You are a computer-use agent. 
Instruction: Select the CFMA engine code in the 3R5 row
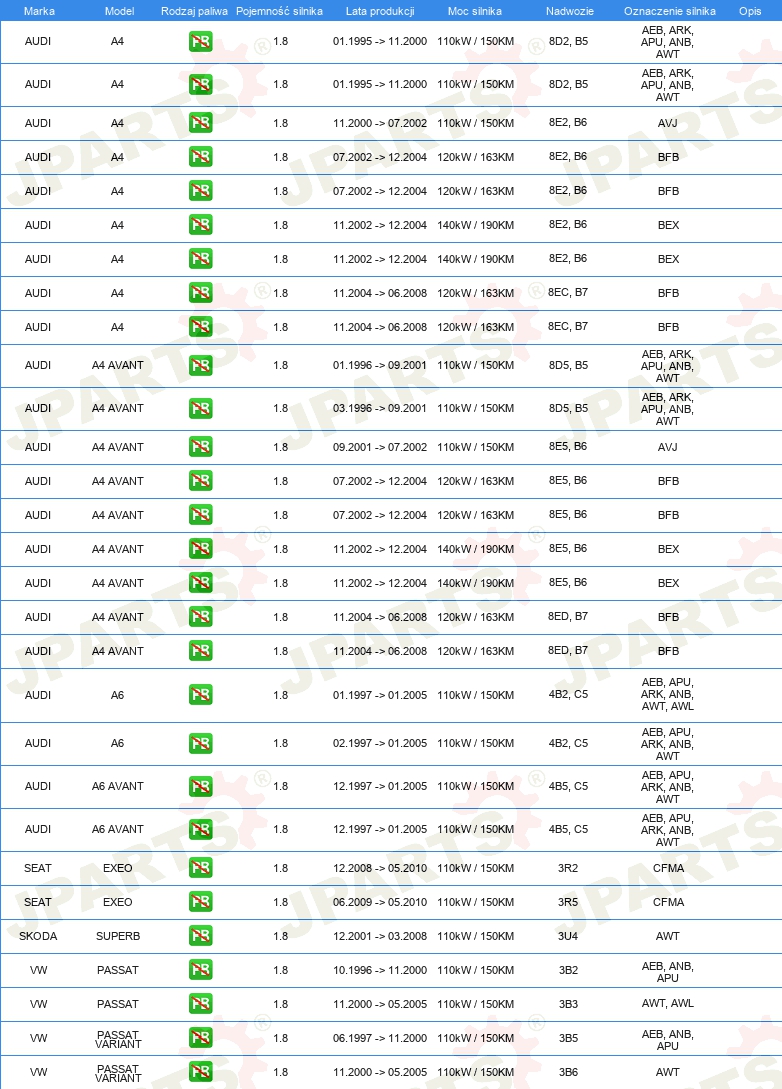tap(668, 902)
